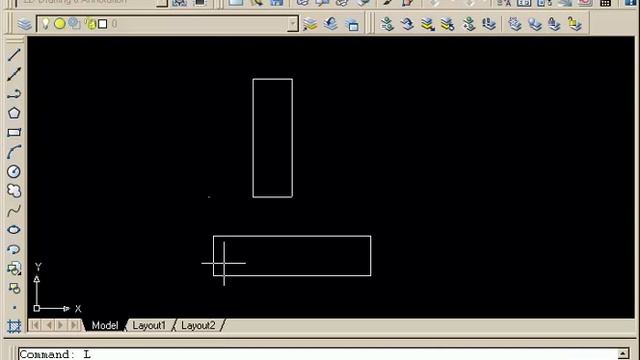This screenshot has width=640, height=360.
Task: Select the Ellipse Arc tool
Action: click(14, 249)
